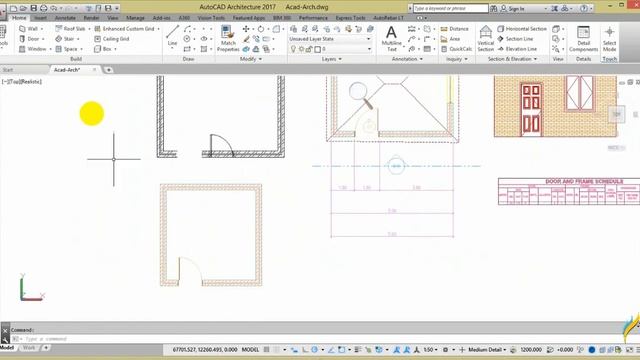
Task: Select the Line draw tool
Action: tap(172, 35)
